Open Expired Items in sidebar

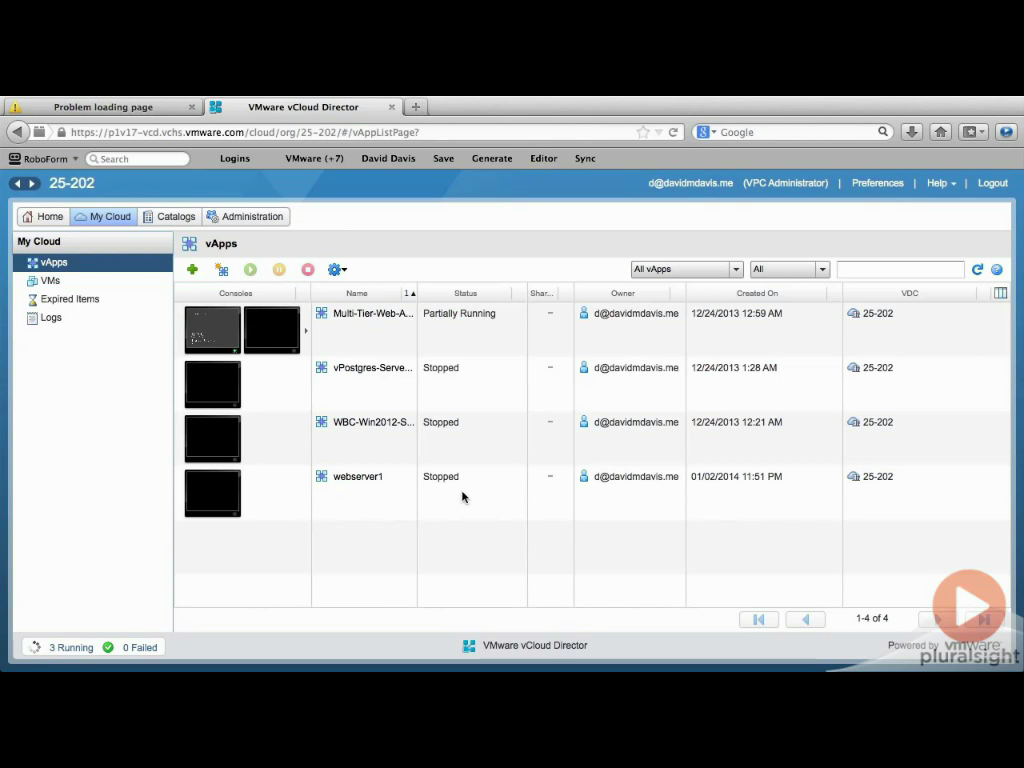pyautogui.click(x=63, y=299)
